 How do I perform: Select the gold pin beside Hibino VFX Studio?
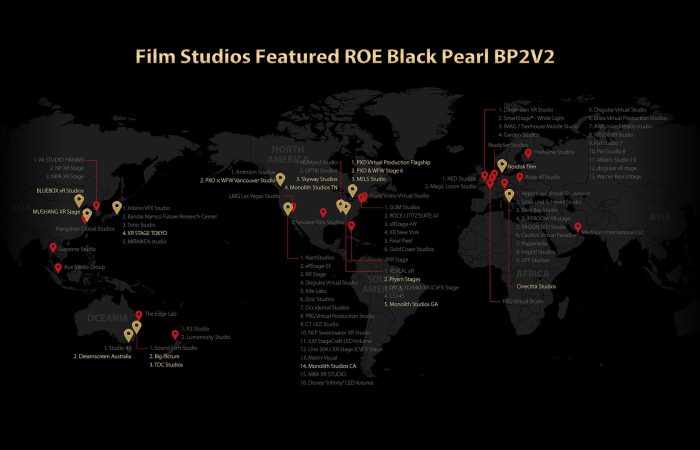point(117,207)
